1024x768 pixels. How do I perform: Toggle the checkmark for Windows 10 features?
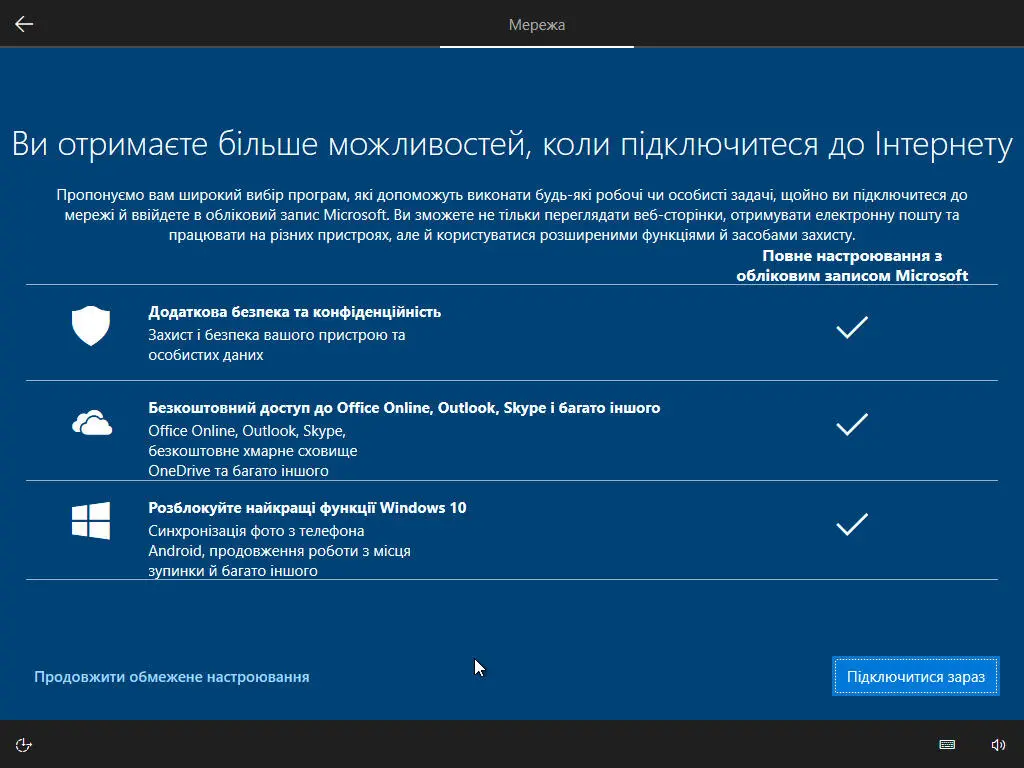pos(853,523)
